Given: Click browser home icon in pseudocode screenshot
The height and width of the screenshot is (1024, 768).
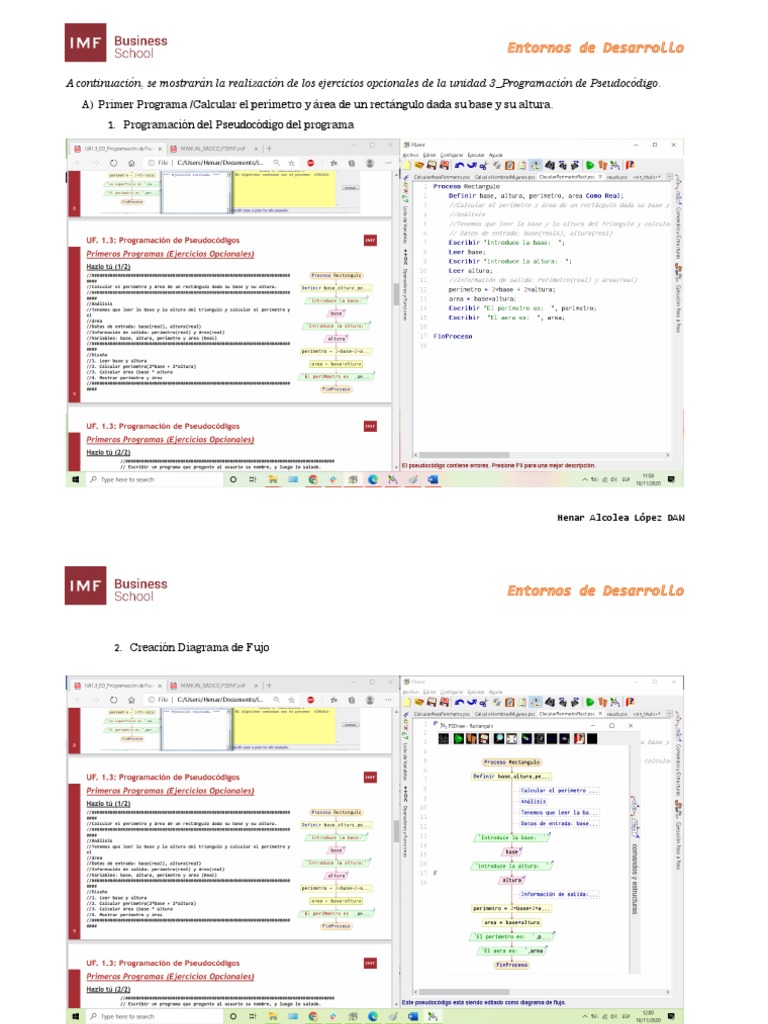Looking at the screenshot, I should pyautogui.click(x=131, y=163).
